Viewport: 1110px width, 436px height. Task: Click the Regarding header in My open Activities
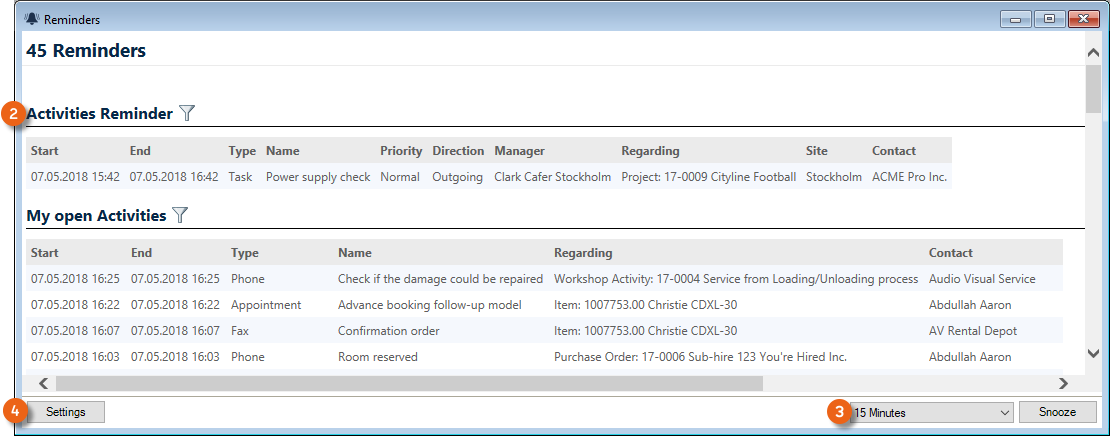(x=583, y=253)
